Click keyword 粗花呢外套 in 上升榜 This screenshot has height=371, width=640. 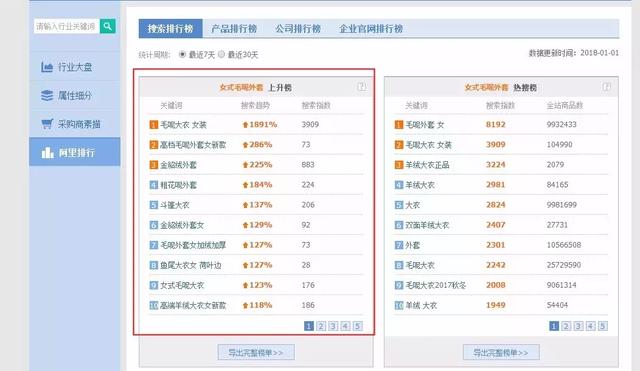[x=178, y=185]
